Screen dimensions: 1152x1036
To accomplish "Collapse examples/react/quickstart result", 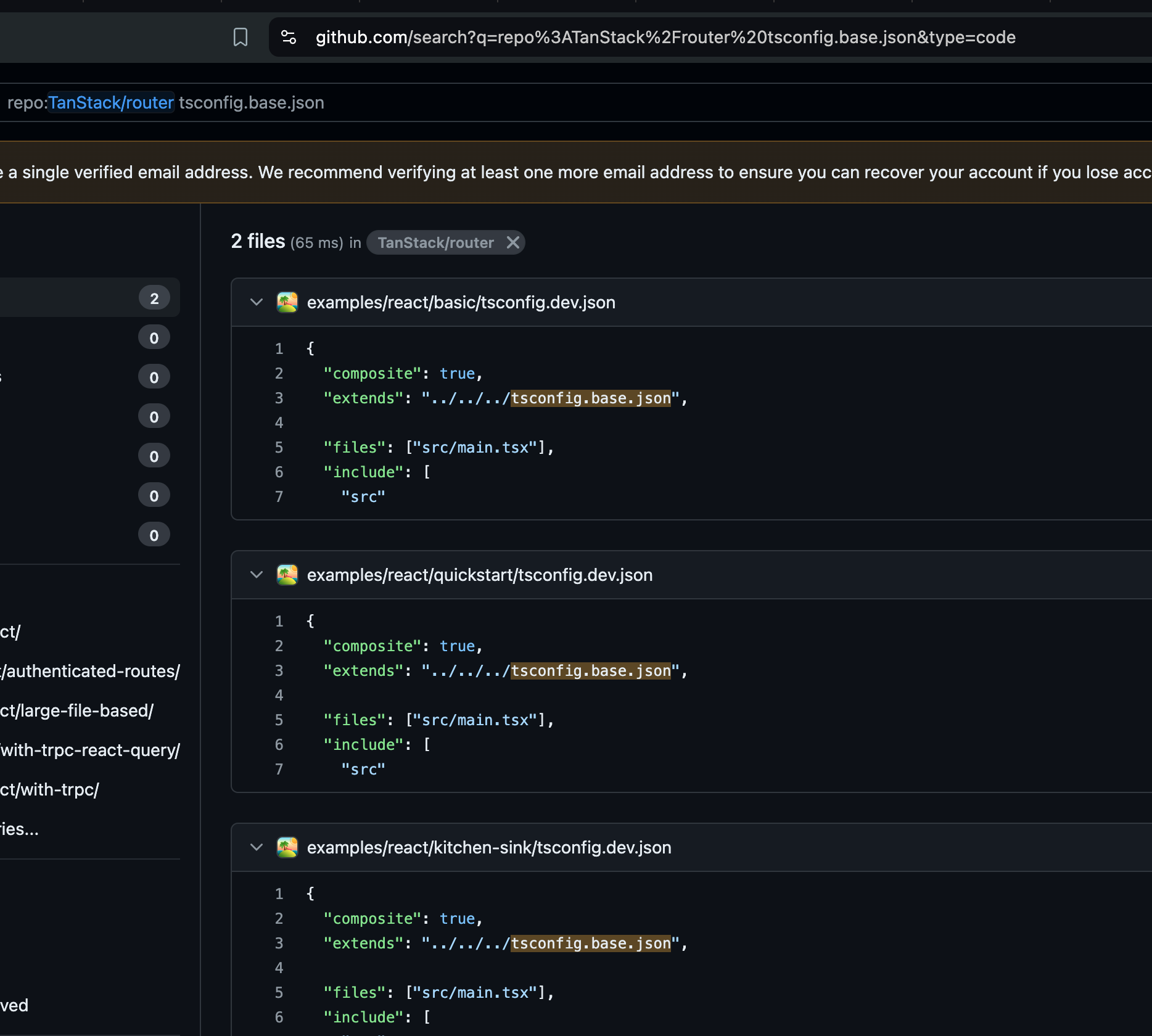I will coord(257,575).
